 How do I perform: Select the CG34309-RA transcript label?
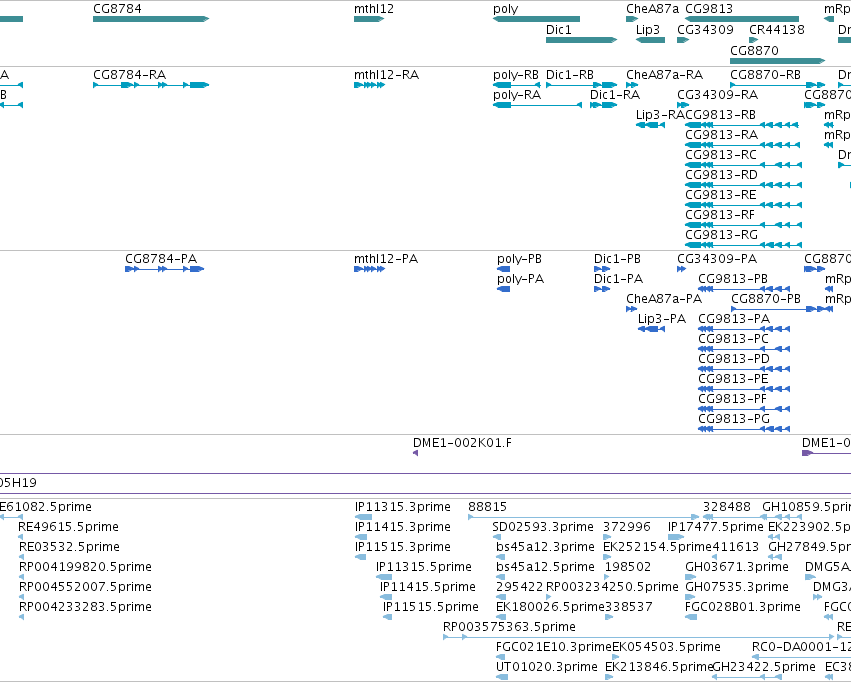717,95
